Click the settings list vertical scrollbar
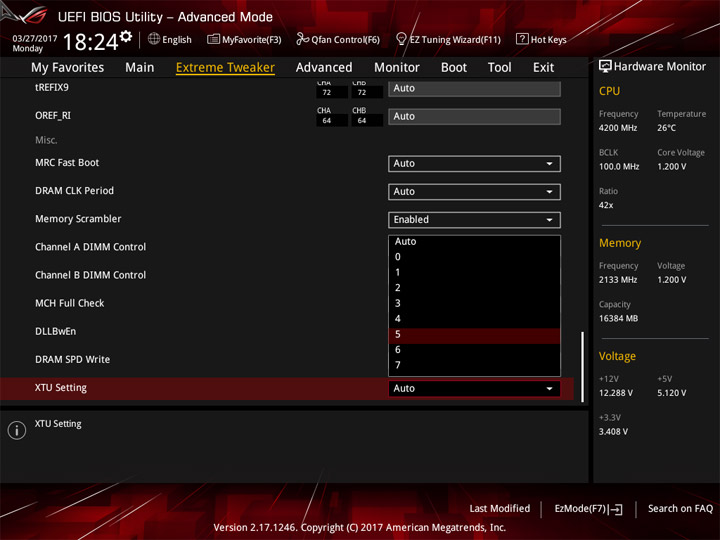This screenshot has height=540, width=720. tap(583, 366)
